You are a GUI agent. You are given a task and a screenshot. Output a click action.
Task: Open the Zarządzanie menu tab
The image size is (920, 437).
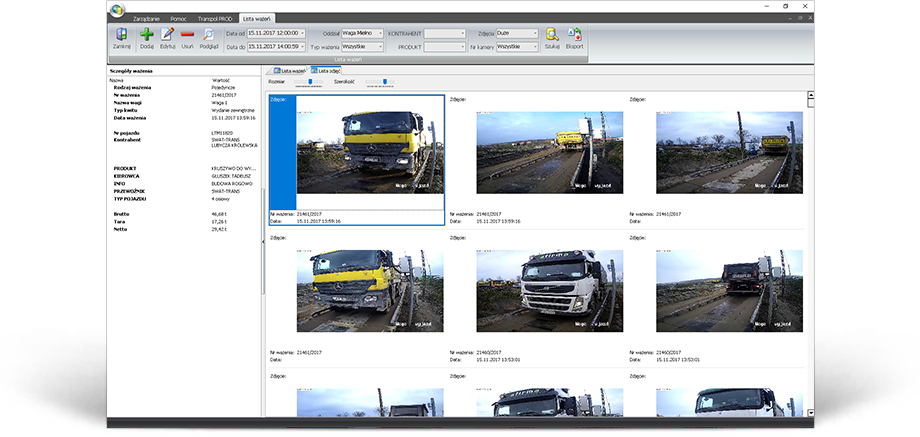[144, 18]
